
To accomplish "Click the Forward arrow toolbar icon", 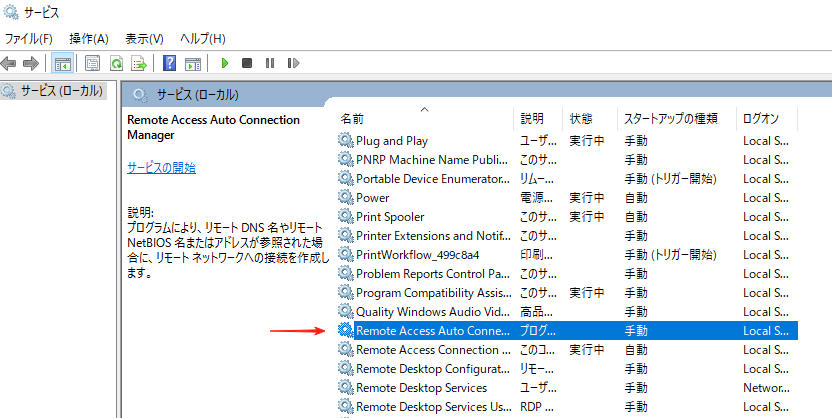I will [x=31, y=64].
